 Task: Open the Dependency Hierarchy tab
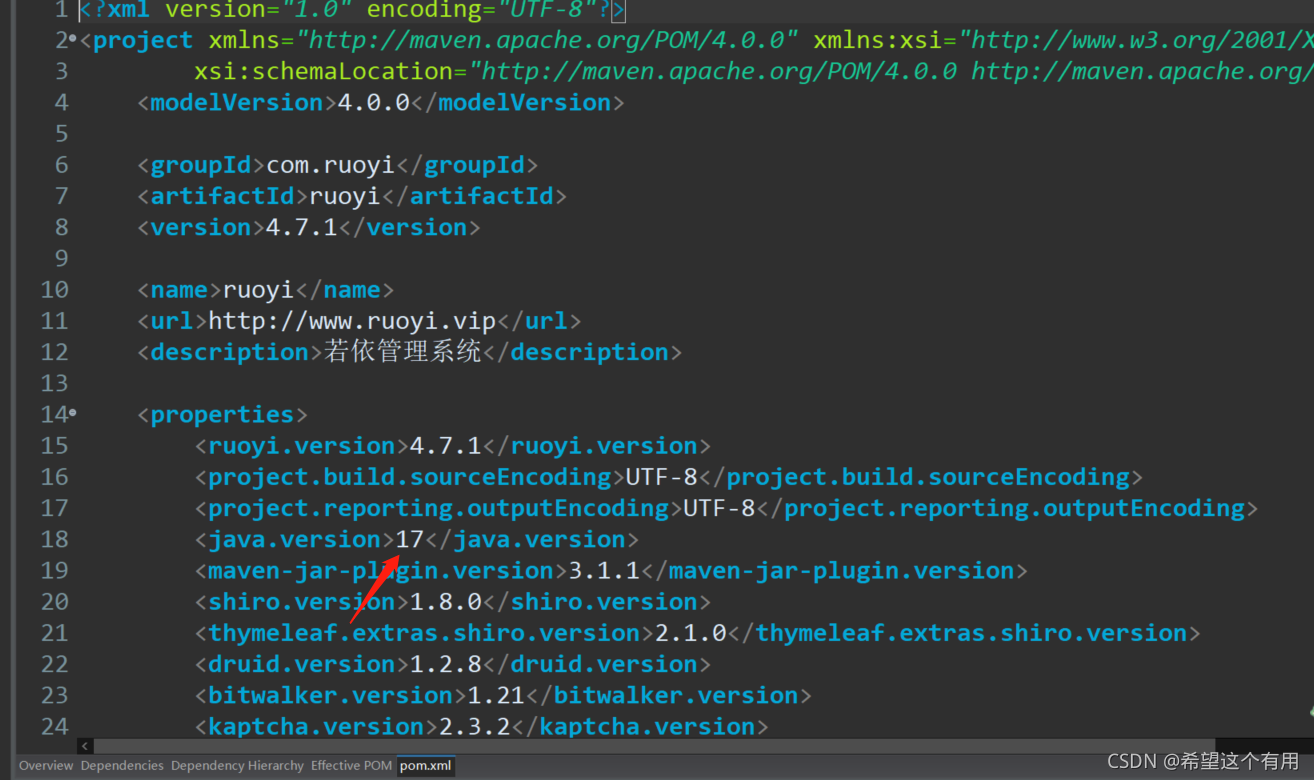pyautogui.click(x=237, y=766)
